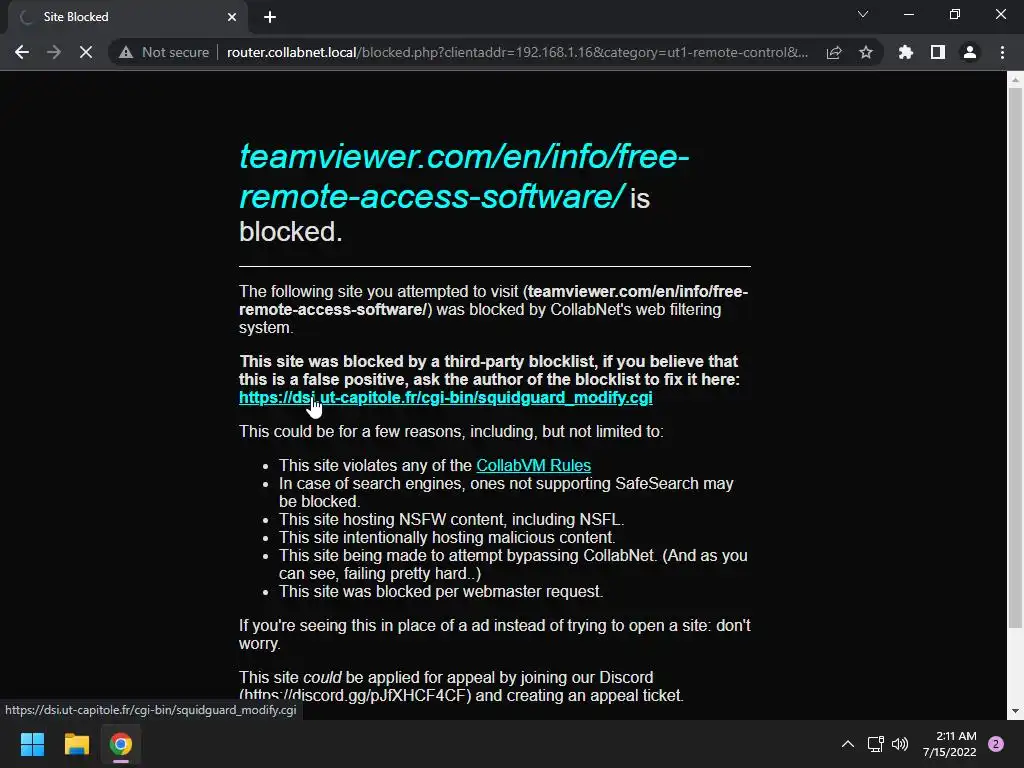The height and width of the screenshot is (768, 1024).
Task: Click the scrollbar down arrow
Action: pos(1015,711)
